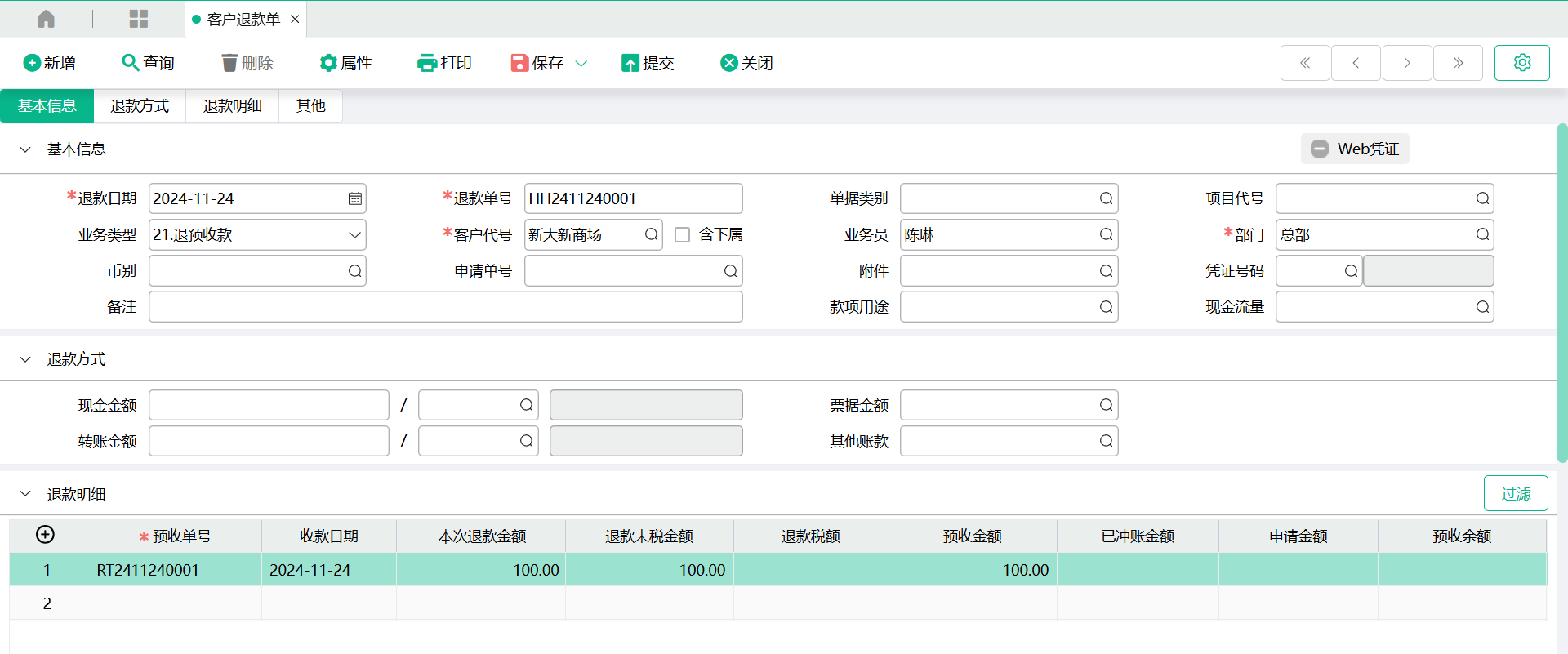Search icon in 票据金额 field
The image size is (1568, 654).
1106,405
